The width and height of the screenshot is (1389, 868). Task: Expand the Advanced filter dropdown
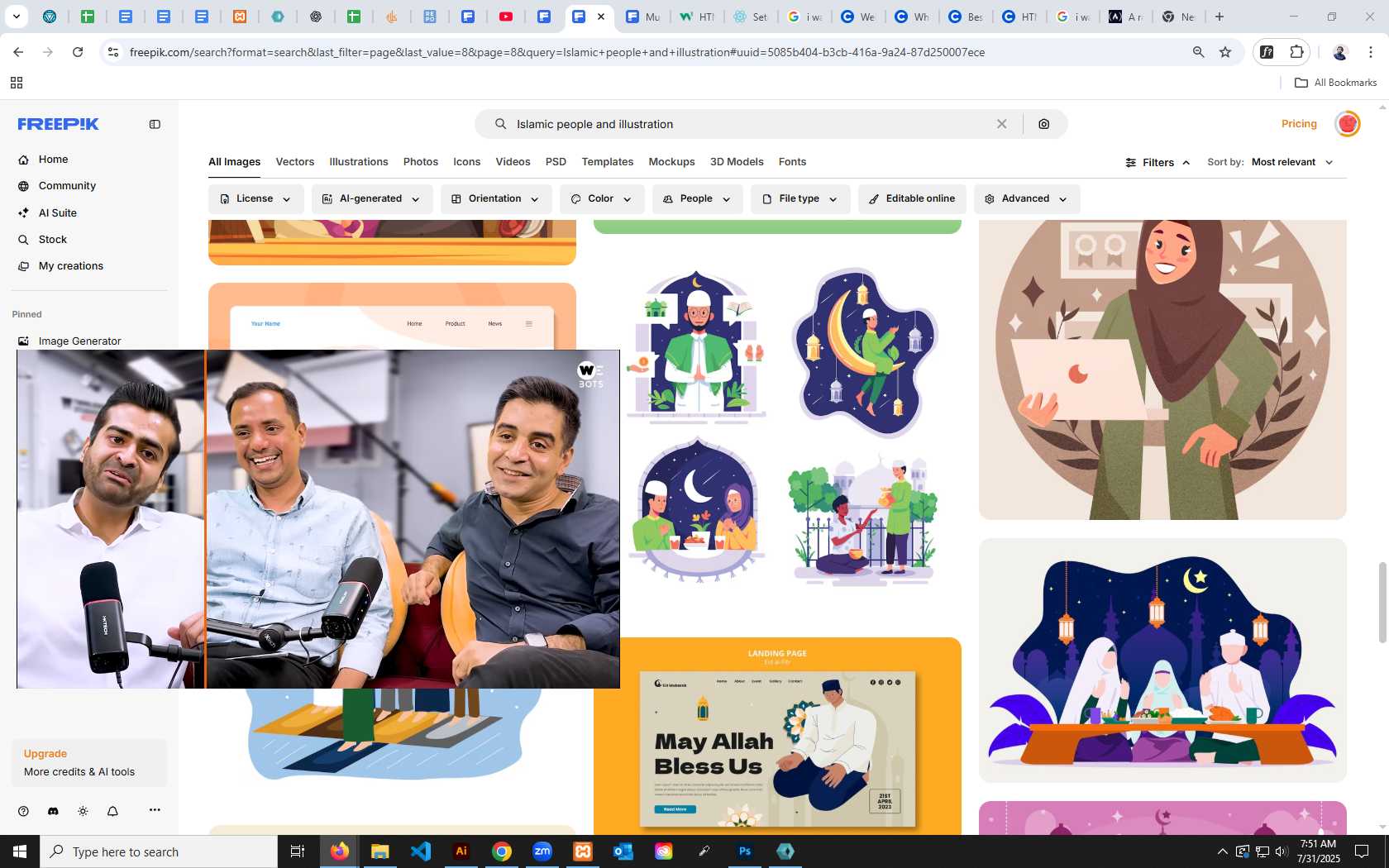(1027, 199)
